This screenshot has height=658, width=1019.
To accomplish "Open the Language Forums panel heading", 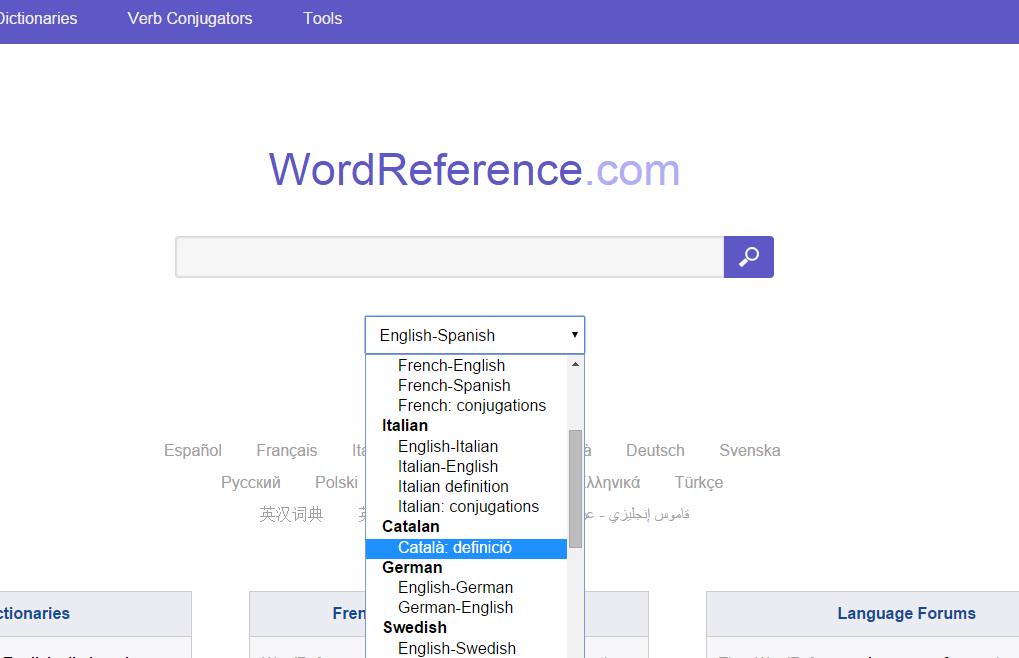I will click(x=906, y=613).
